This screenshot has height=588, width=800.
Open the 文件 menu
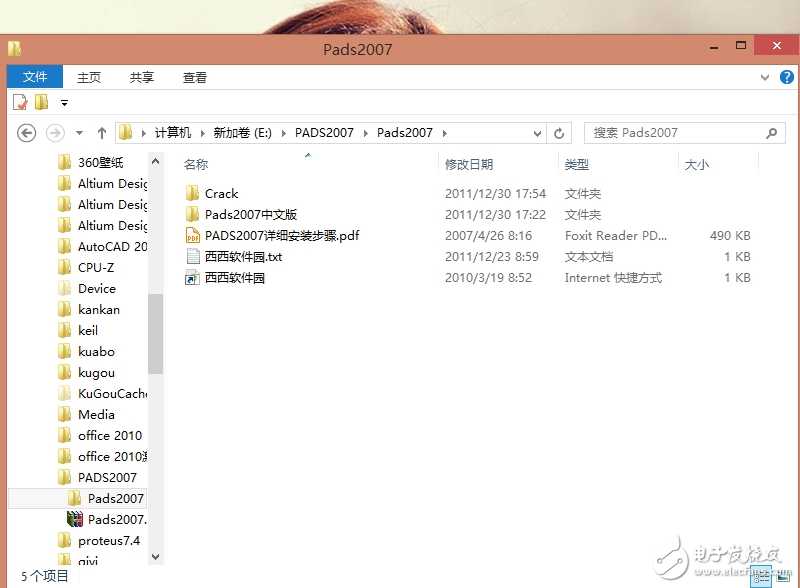(x=35, y=76)
